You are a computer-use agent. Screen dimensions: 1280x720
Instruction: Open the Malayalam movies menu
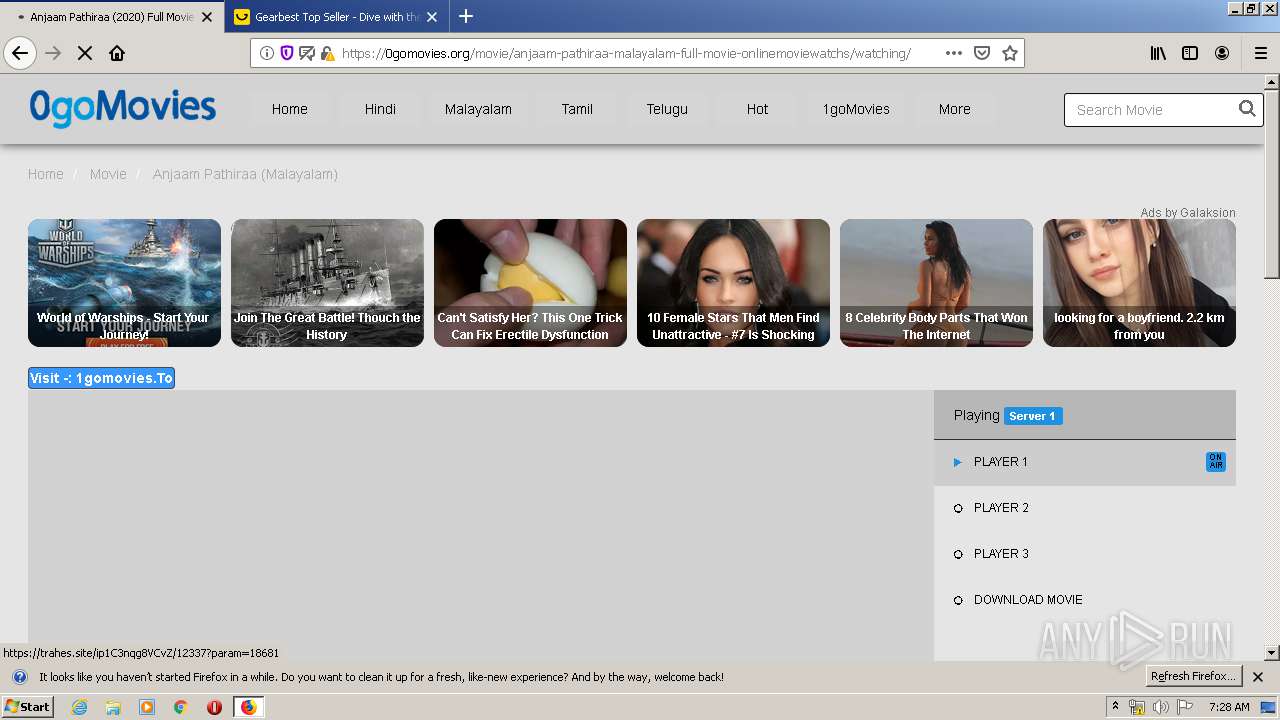pos(478,109)
